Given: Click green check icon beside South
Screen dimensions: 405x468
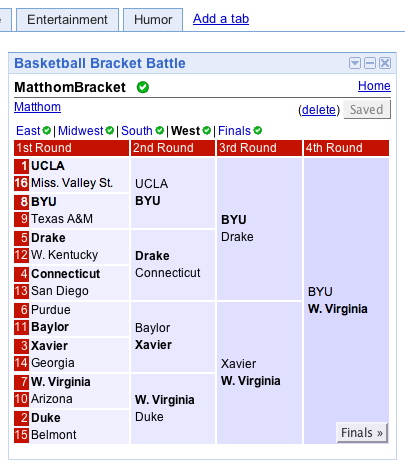Looking at the screenshot, I should (x=160, y=130).
